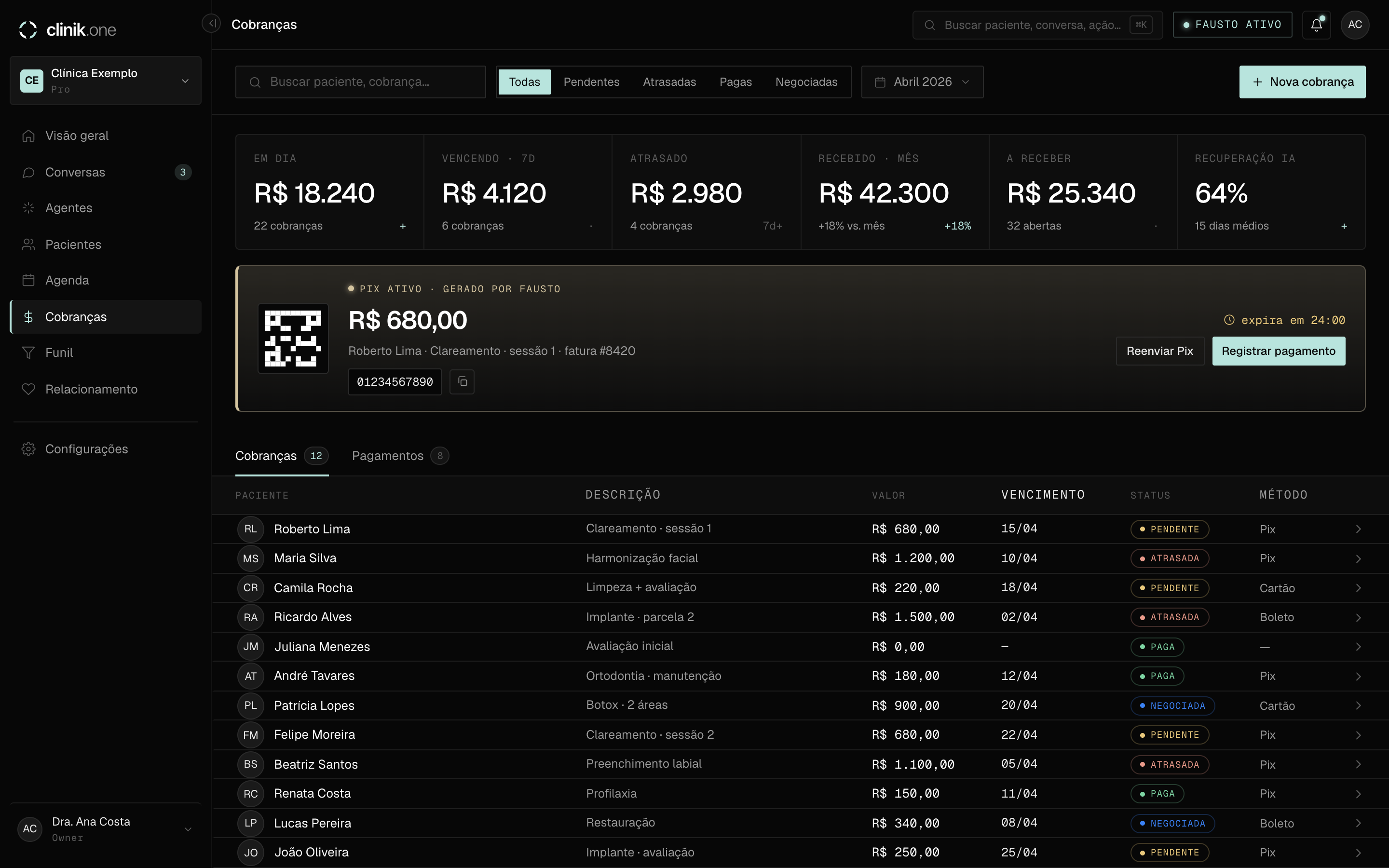Click the Configurações gear icon

click(28, 449)
